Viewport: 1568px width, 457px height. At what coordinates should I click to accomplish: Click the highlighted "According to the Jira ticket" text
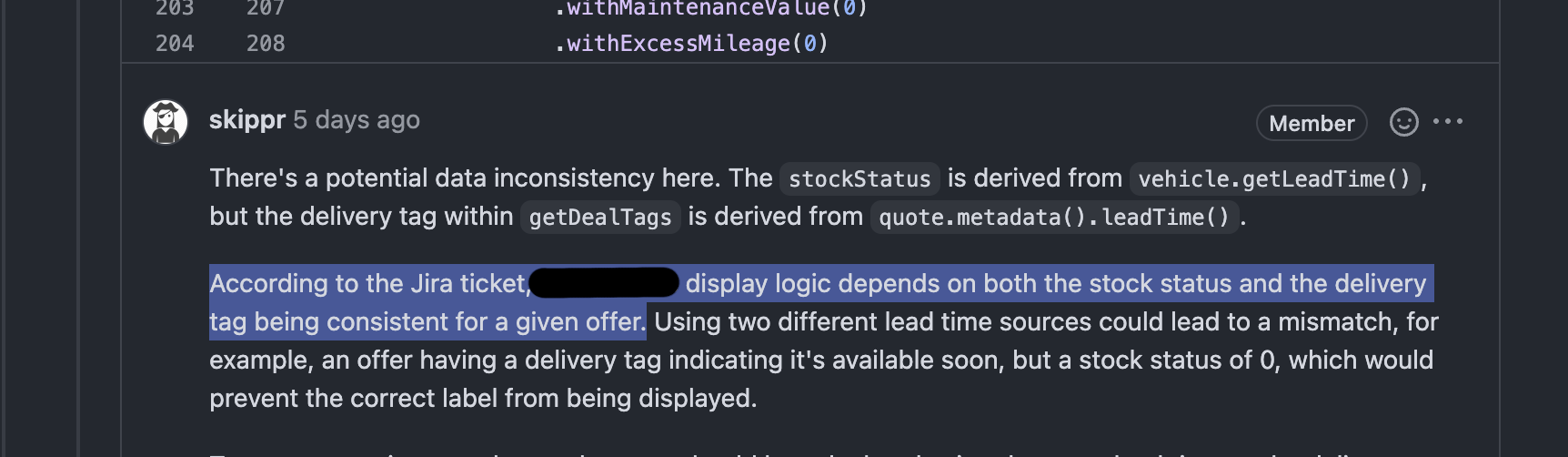coord(368,284)
